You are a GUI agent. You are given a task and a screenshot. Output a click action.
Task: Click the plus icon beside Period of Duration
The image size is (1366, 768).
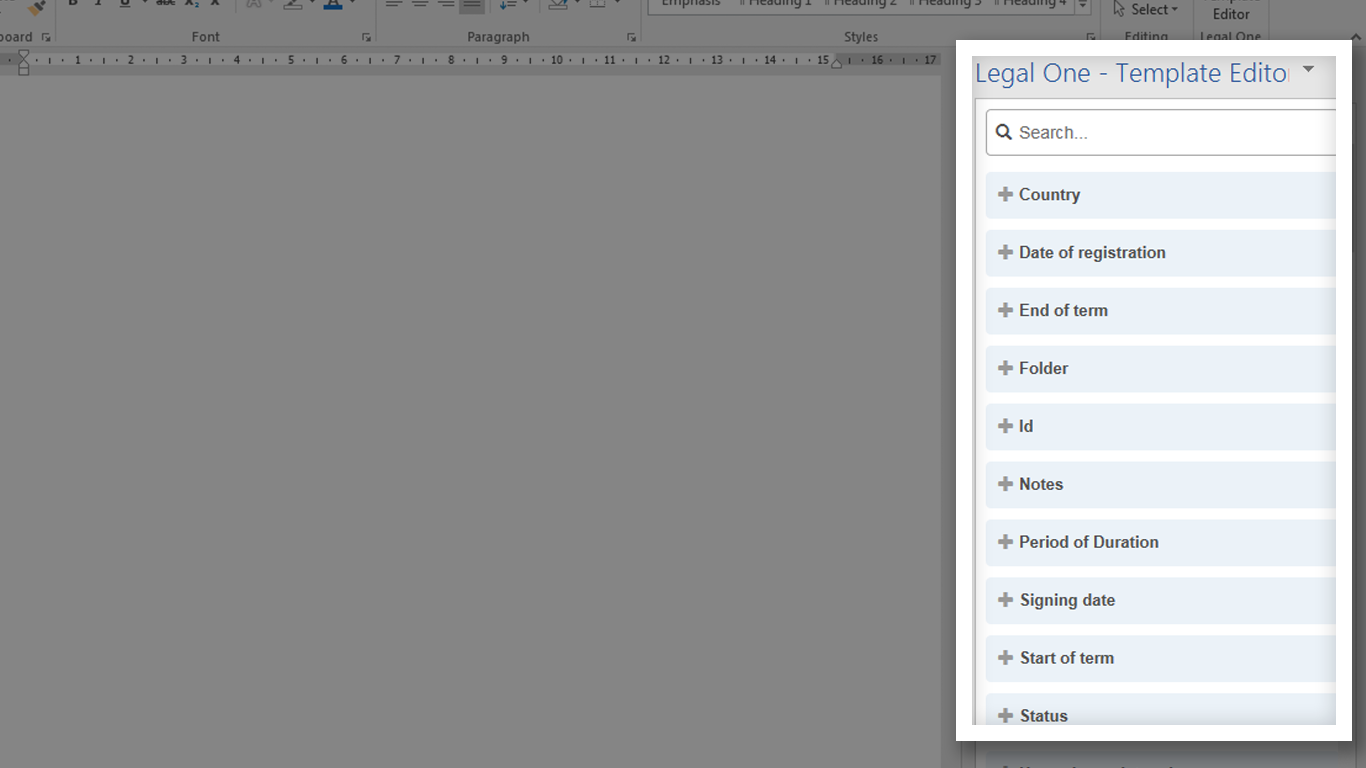coord(1006,542)
